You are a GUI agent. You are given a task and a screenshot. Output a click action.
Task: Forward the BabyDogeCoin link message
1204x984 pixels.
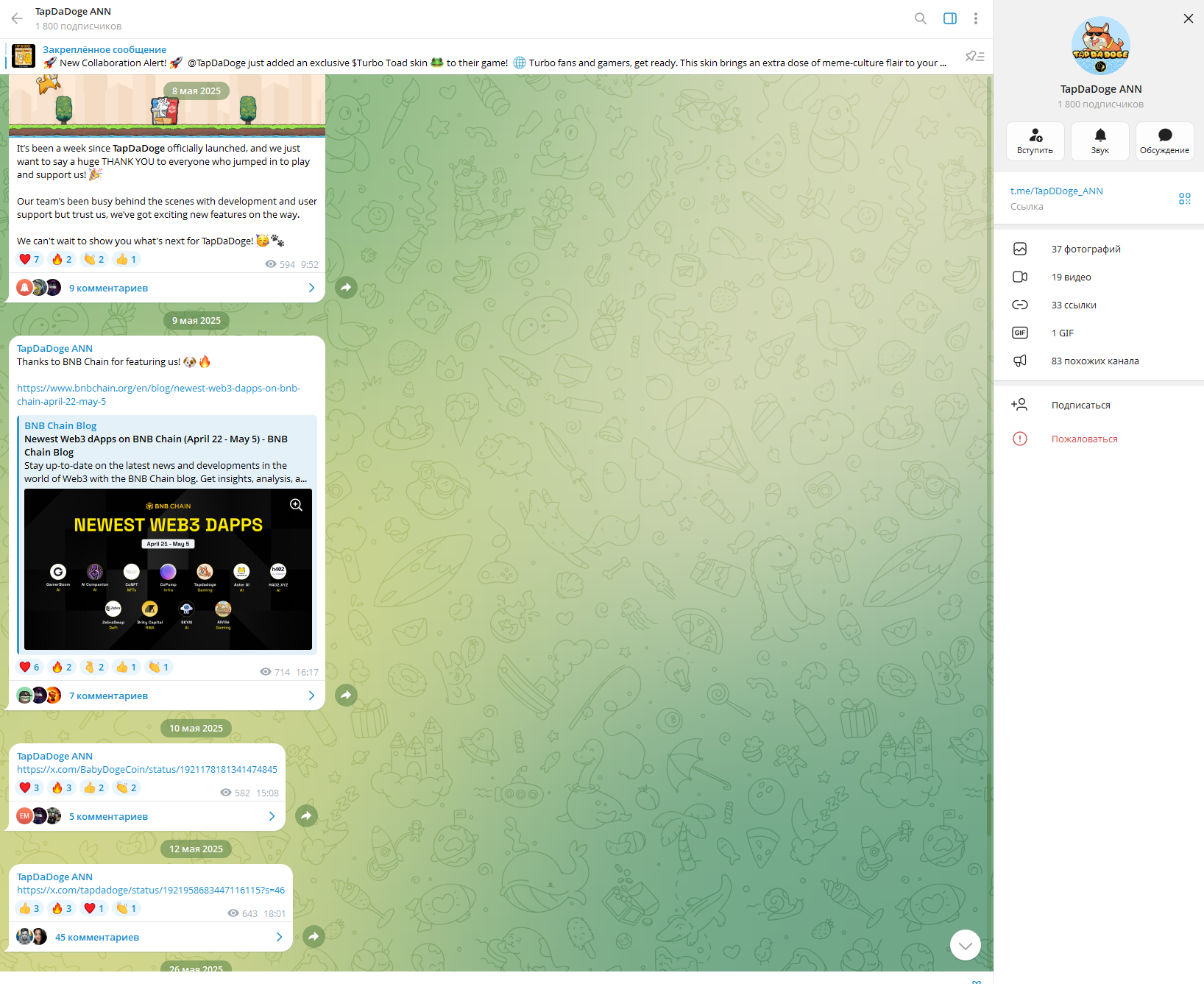[306, 816]
